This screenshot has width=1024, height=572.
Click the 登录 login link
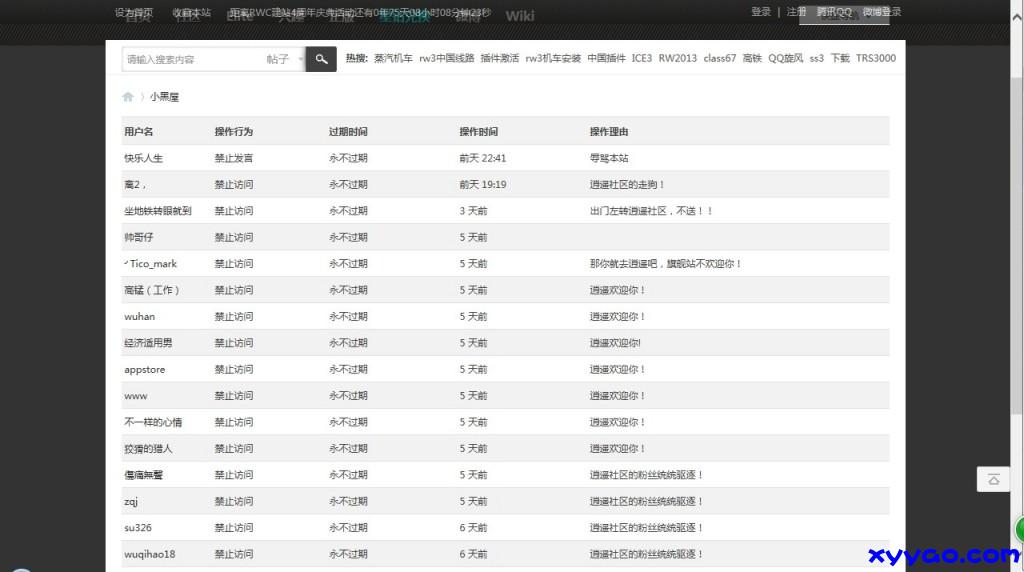click(x=761, y=12)
